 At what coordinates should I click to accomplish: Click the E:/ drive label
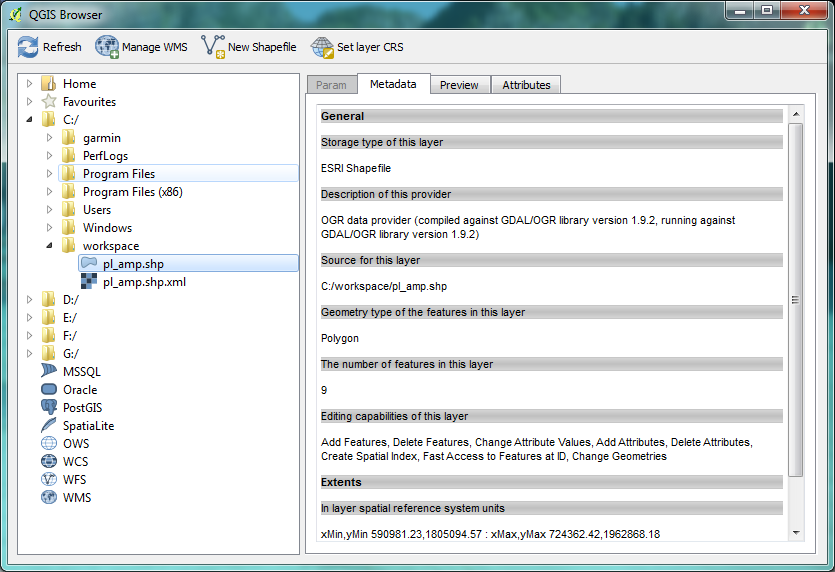click(70, 318)
